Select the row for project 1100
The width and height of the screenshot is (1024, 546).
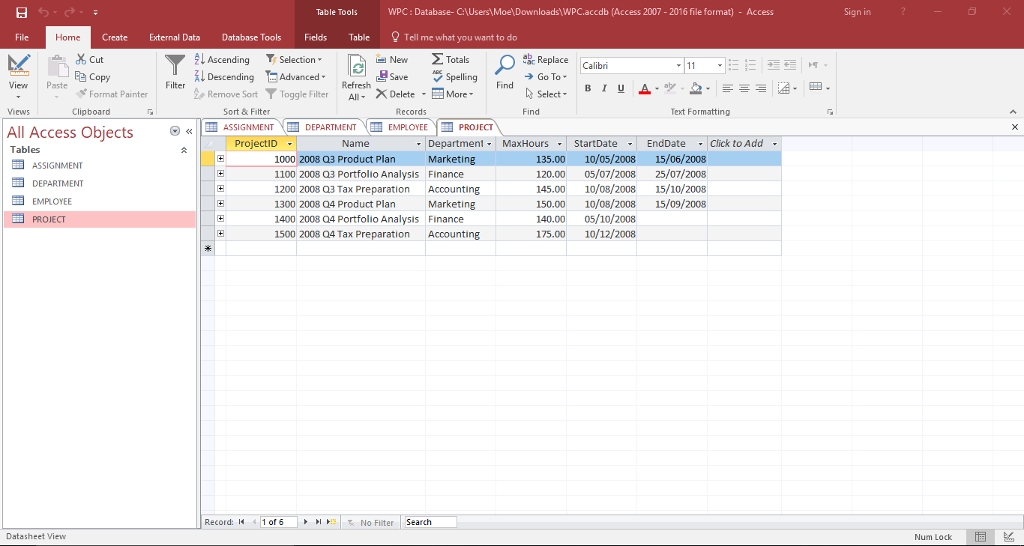(208, 174)
